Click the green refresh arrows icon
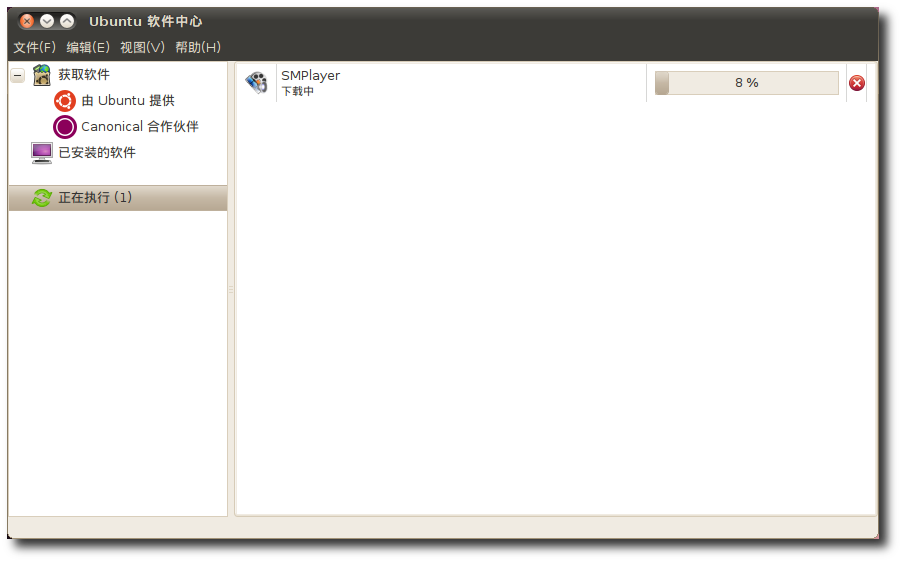 41,198
